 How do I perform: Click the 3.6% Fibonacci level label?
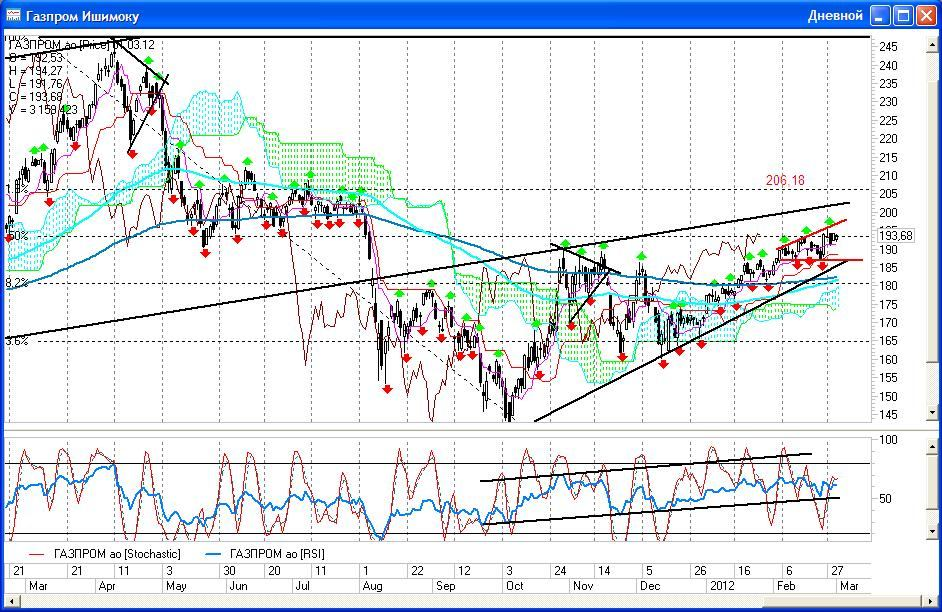coord(17,341)
